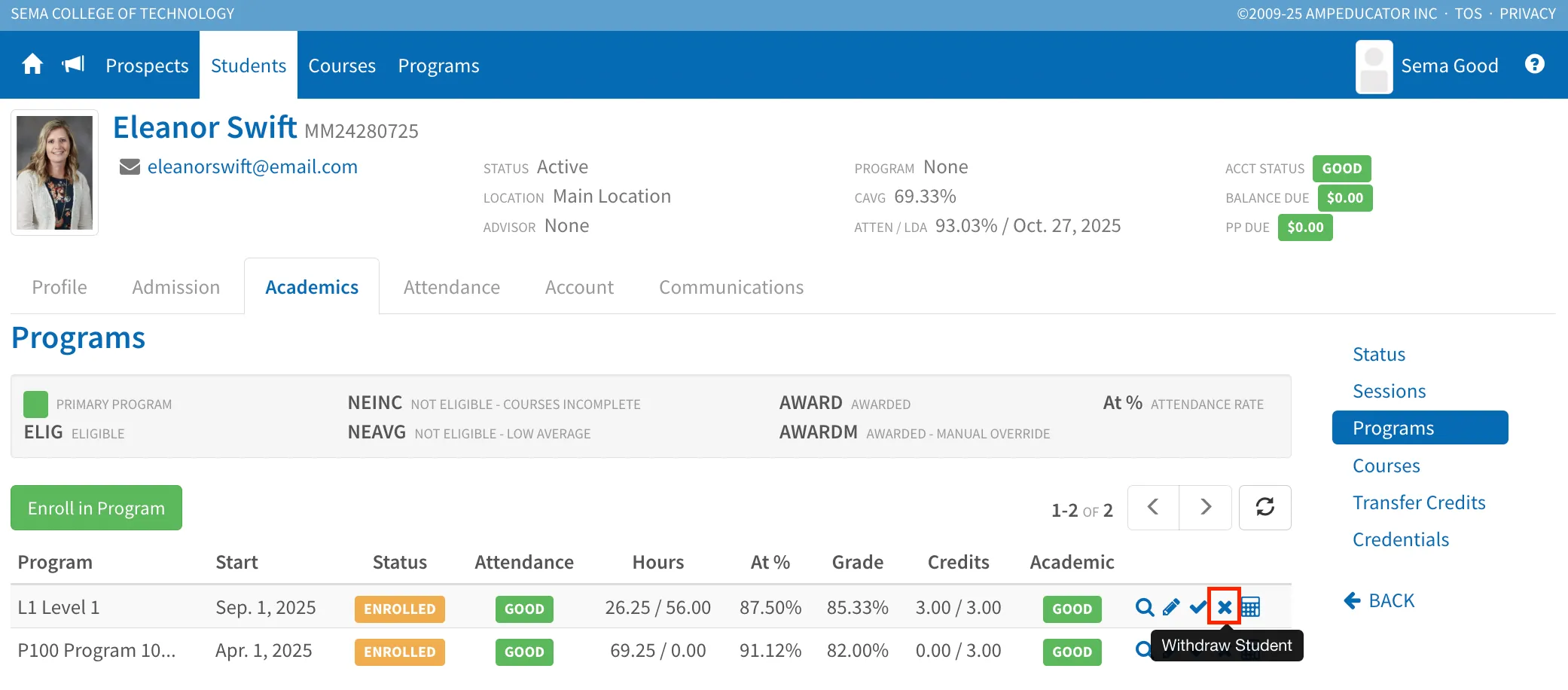The image size is (1568, 690).
Task: Switch to the Communications tab
Action: [x=731, y=287]
